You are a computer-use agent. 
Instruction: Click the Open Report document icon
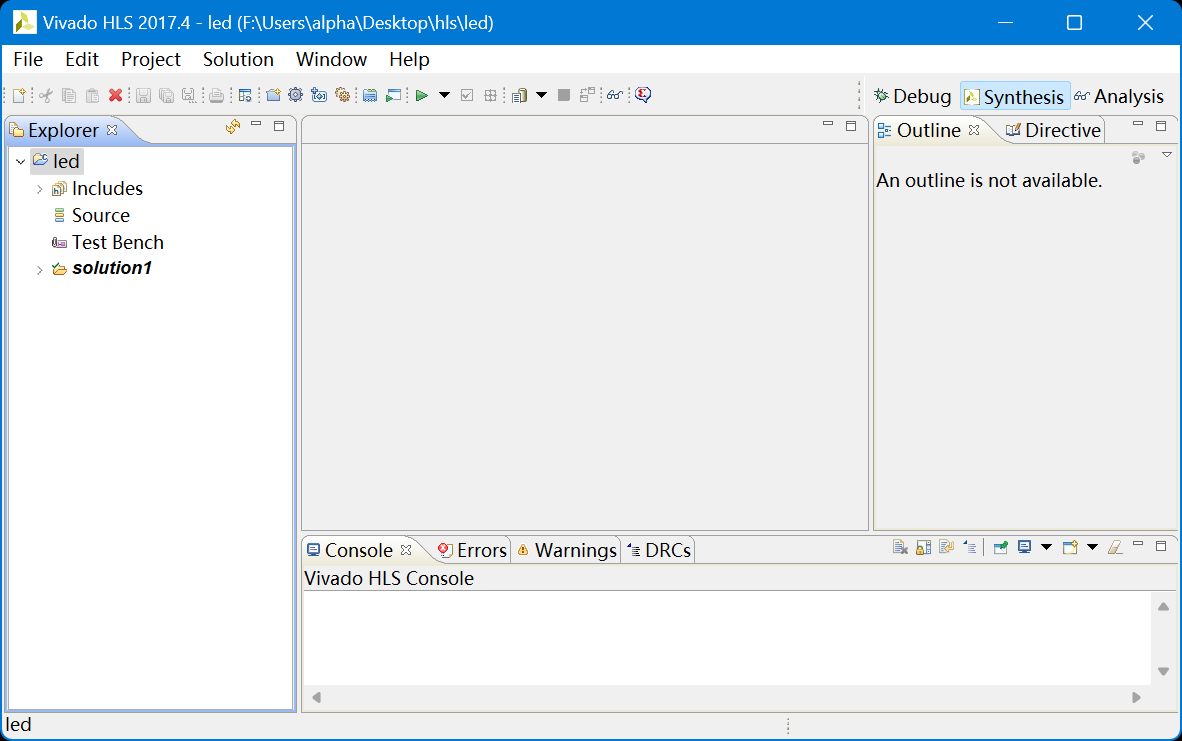click(519, 95)
